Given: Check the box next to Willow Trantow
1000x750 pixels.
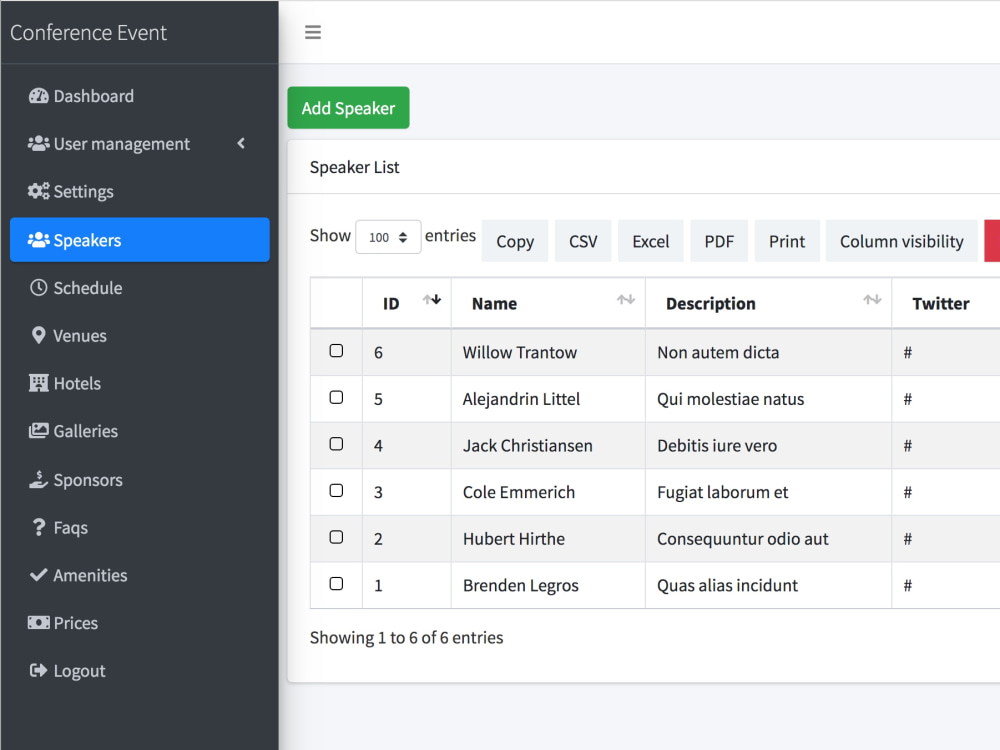Looking at the screenshot, I should point(336,351).
